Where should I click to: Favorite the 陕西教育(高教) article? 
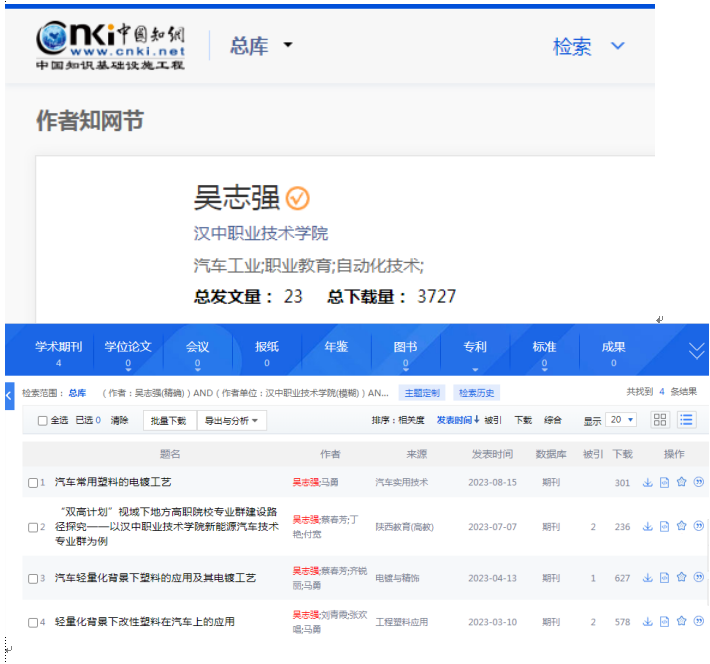pos(681,526)
